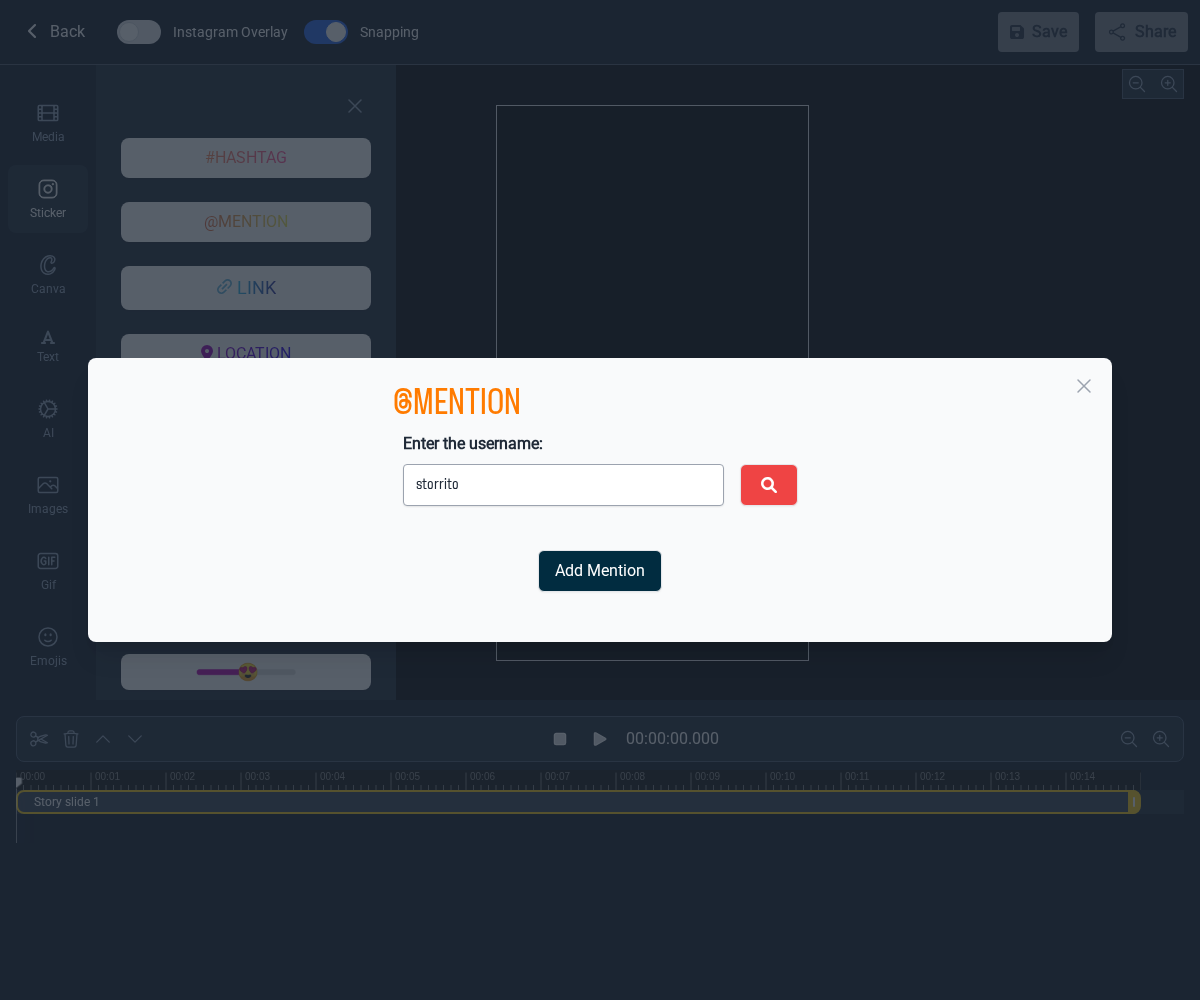This screenshot has width=1200, height=1000.
Task: Click the scissors split icon
Action: click(x=39, y=739)
